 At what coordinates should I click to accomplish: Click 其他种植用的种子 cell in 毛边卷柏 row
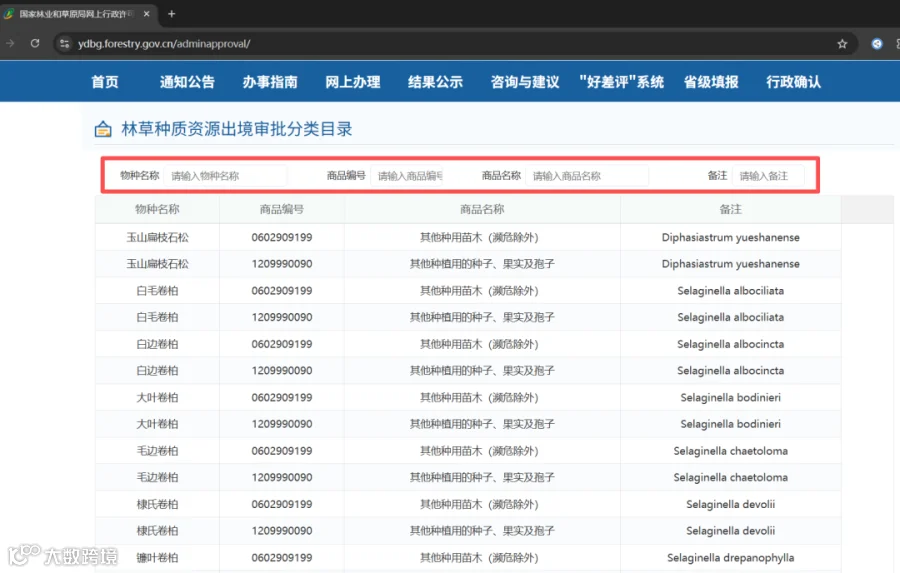tap(482, 477)
